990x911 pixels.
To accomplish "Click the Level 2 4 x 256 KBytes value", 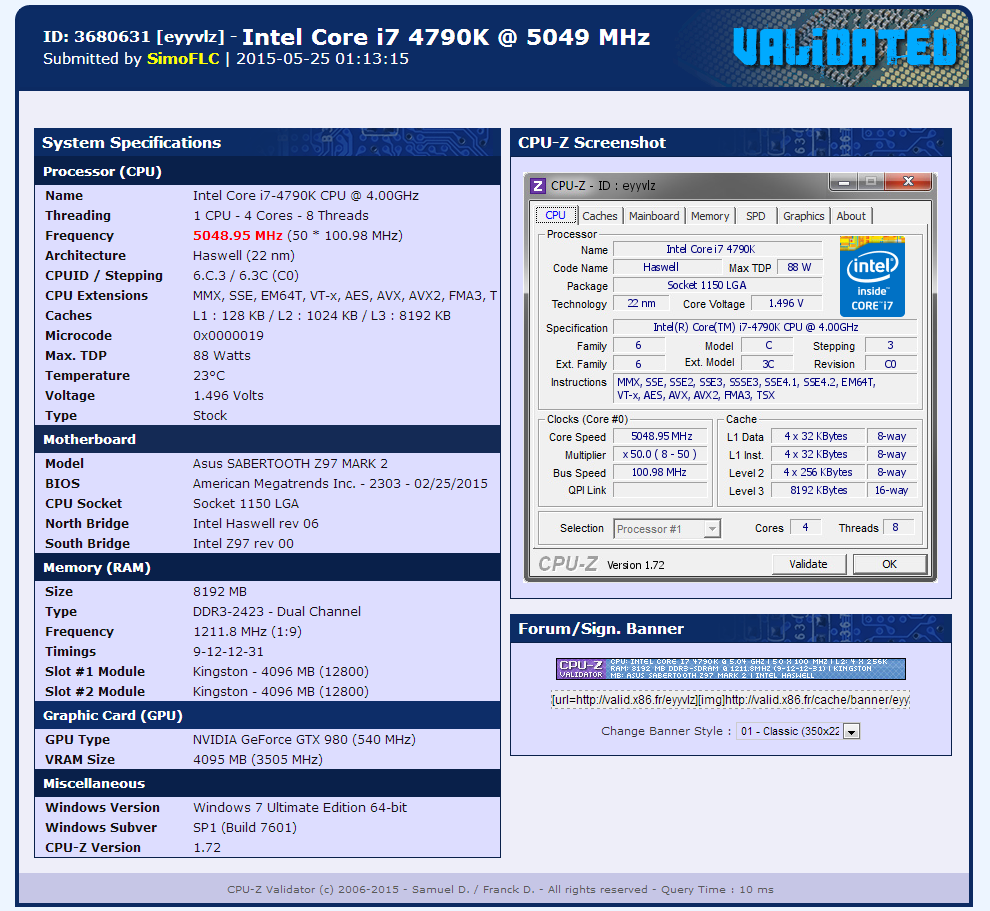I will pyautogui.click(x=818, y=472).
